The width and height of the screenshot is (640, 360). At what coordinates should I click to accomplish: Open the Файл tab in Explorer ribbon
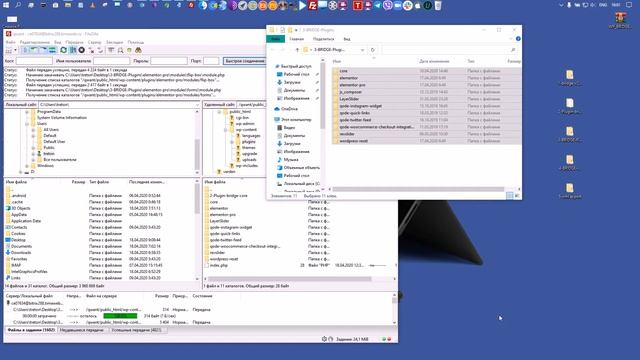click(x=276, y=39)
